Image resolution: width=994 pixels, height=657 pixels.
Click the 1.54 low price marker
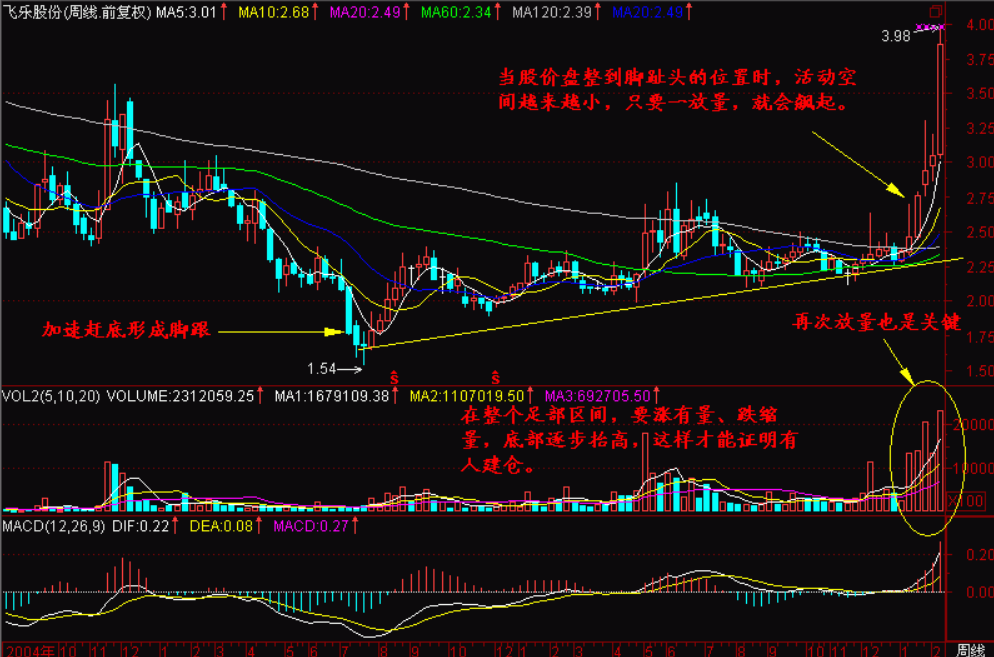(321, 369)
